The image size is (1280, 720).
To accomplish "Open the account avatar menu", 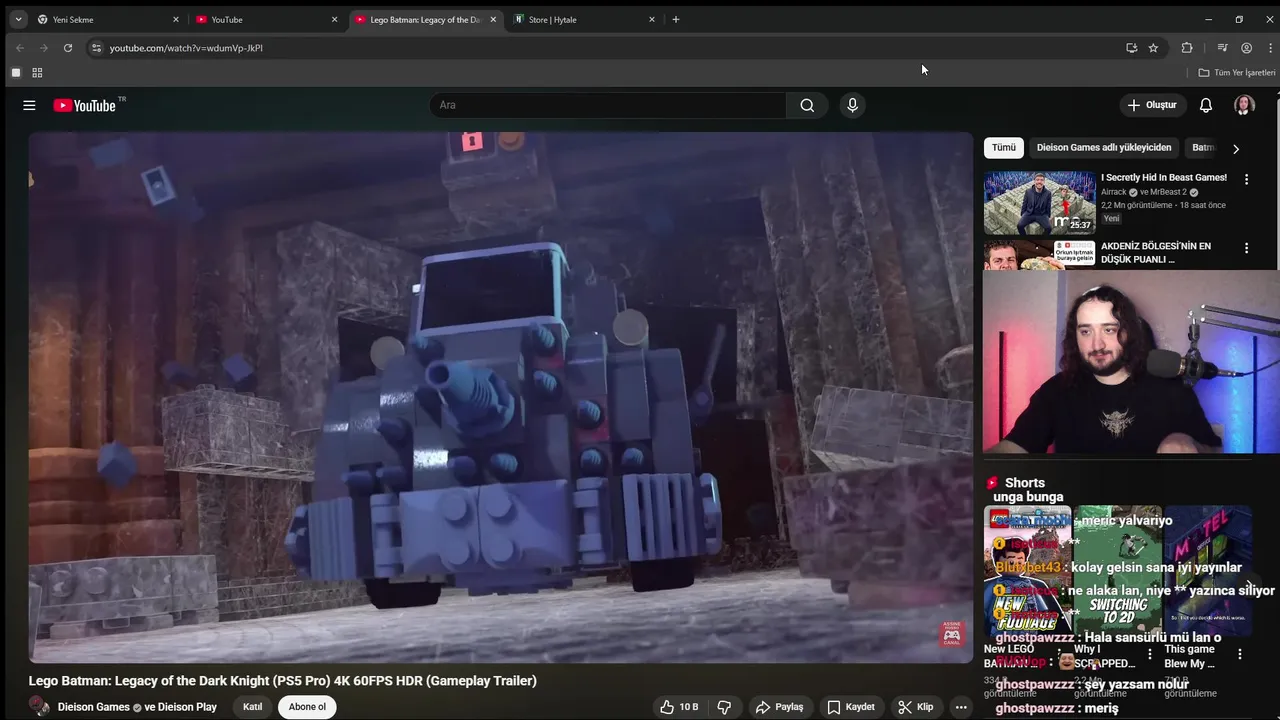I will pyautogui.click(x=1244, y=105).
